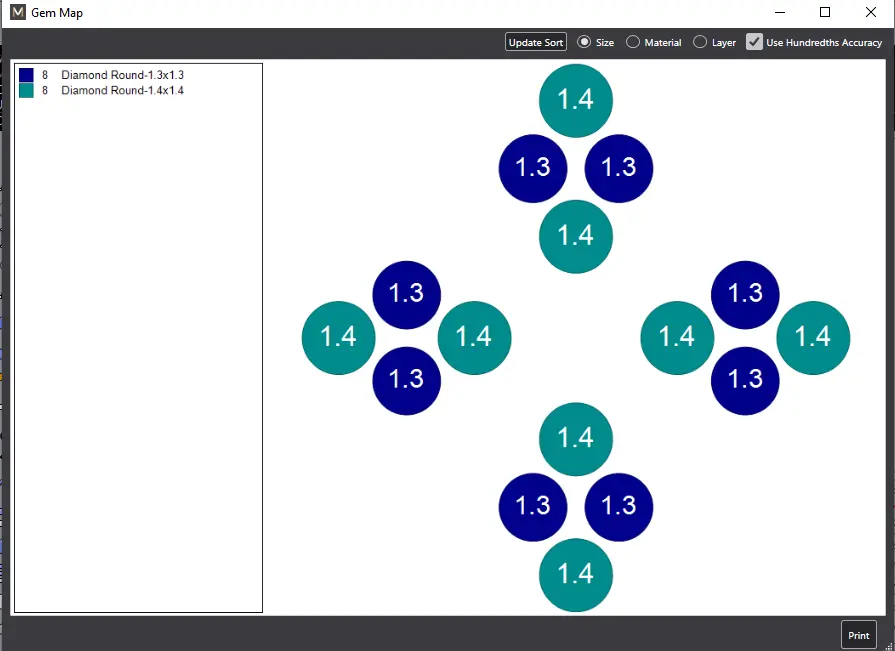Select the lower navy 1.3 gem in the left cluster
Screen dimensions: 895x651
[406, 380]
